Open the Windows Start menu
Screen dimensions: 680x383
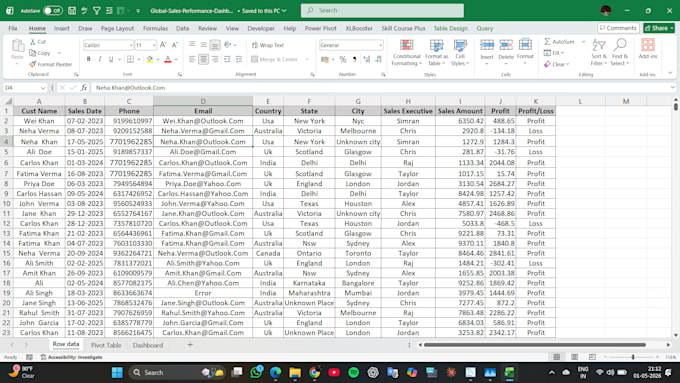(117, 373)
